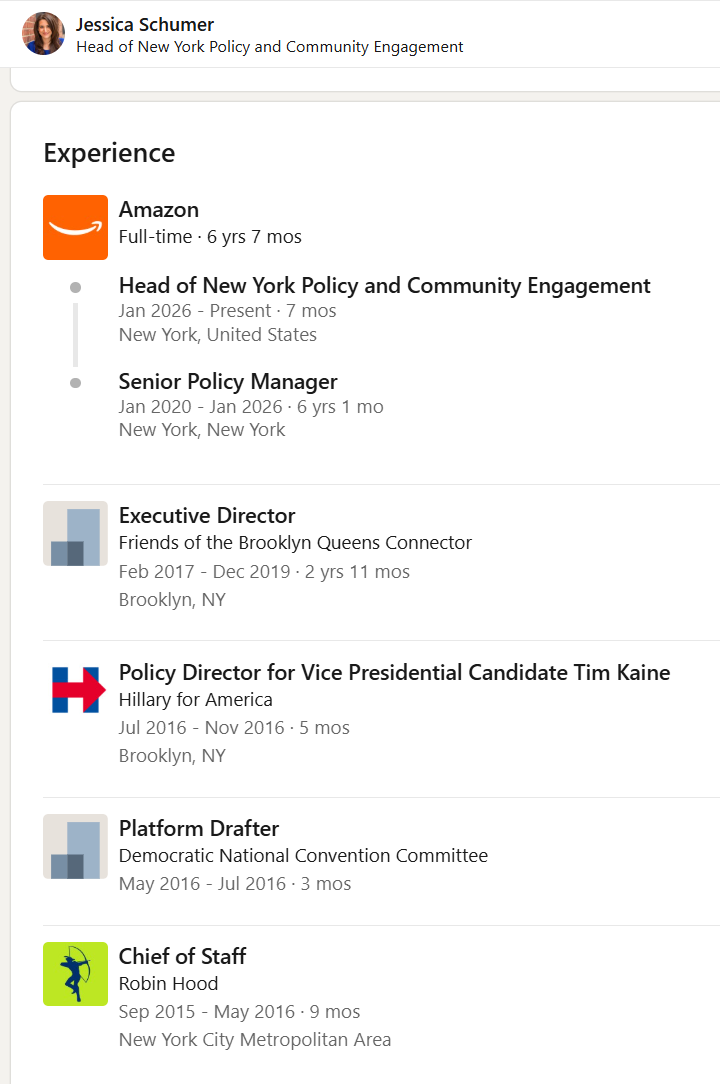Open the Executive Director job title
The height and width of the screenshot is (1084, 720).
[207, 516]
